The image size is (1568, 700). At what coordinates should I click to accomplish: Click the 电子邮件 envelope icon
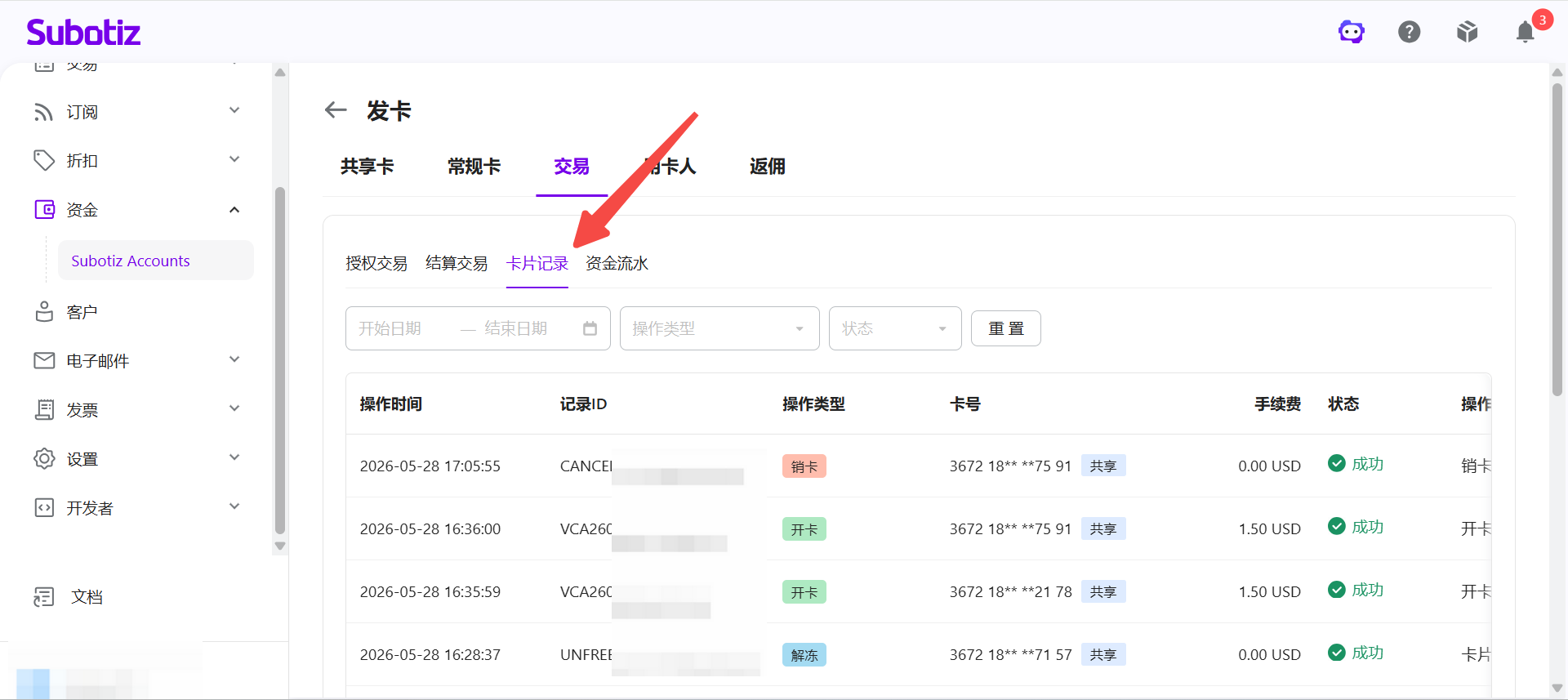[44, 360]
